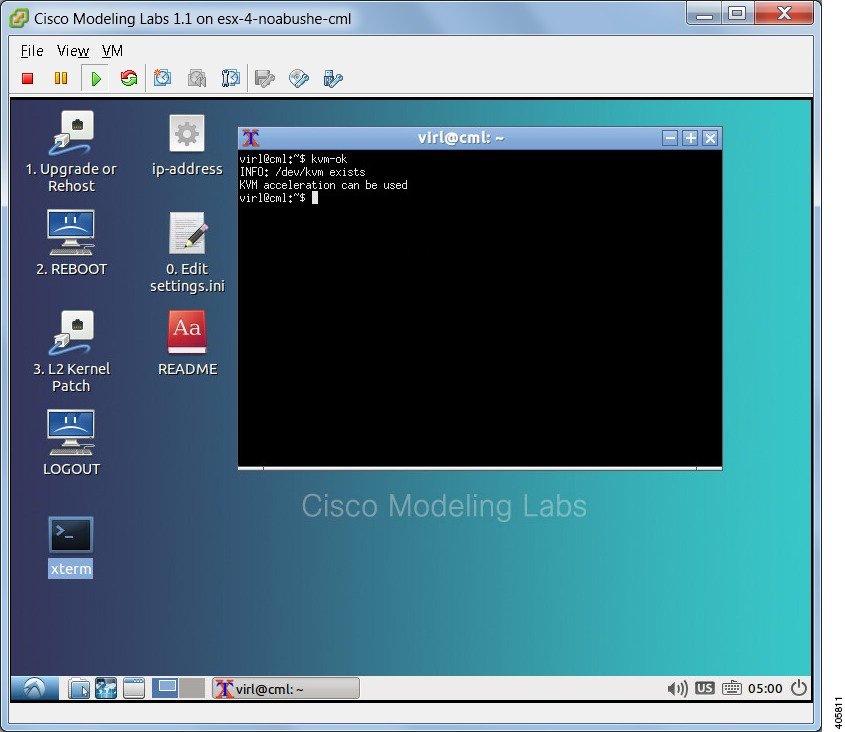
Task: Open the Snapshot Manager toolbar icon
Action: (231, 79)
